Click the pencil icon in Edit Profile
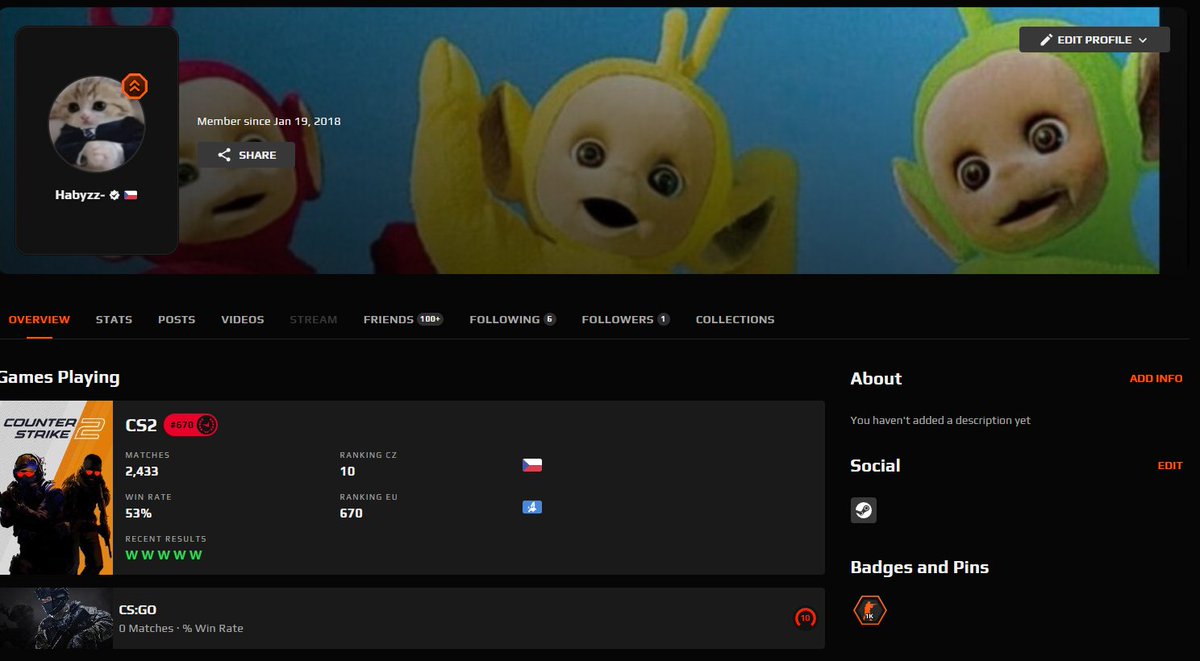 (x=1046, y=40)
